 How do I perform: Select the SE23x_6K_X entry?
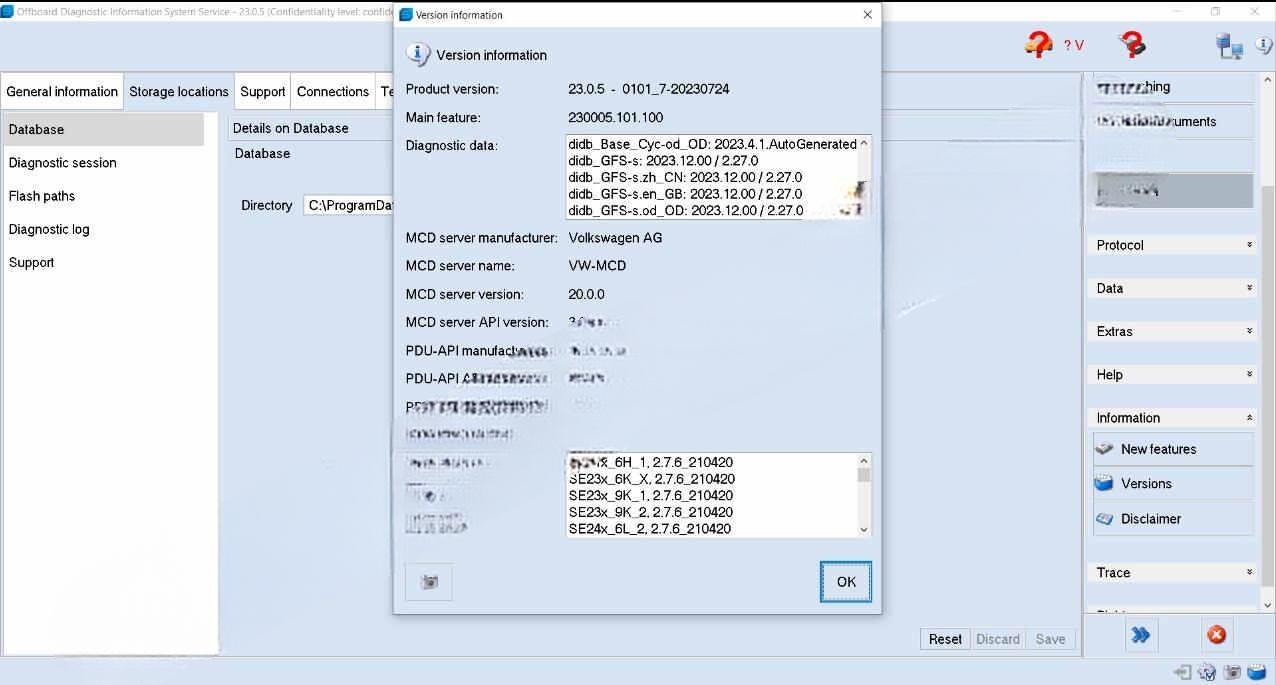point(652,479)
